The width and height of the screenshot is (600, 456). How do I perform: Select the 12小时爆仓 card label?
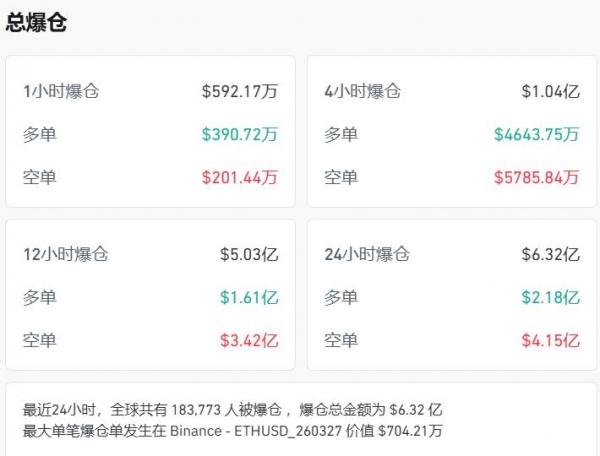[x=66, y=254]
